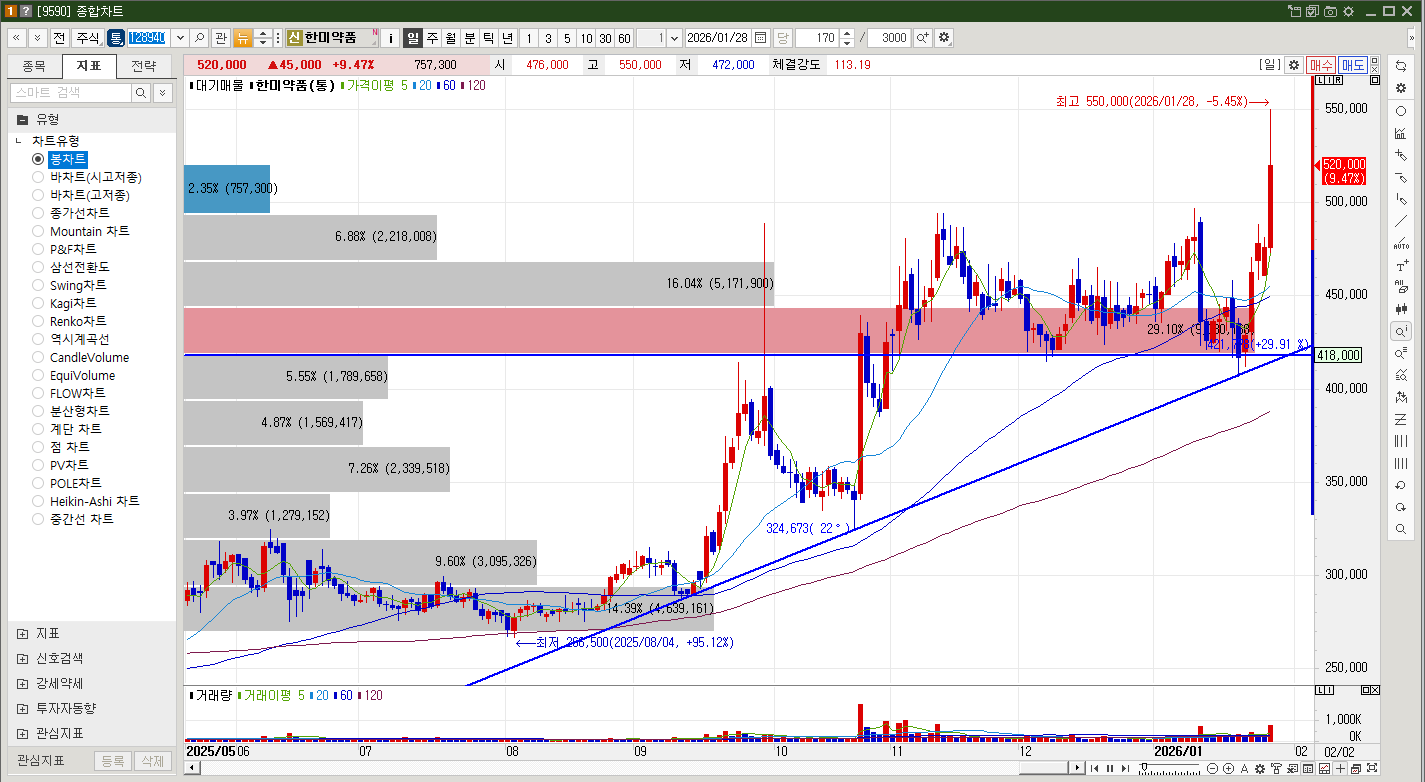Skip to the next replay bar
The image size is (1425, 782).
(1123, 768)
